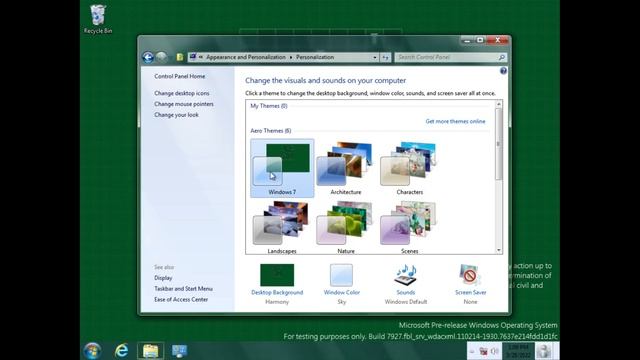Open the Start orb button
Screen dimensions: 640x360
[x=92, y=351]
